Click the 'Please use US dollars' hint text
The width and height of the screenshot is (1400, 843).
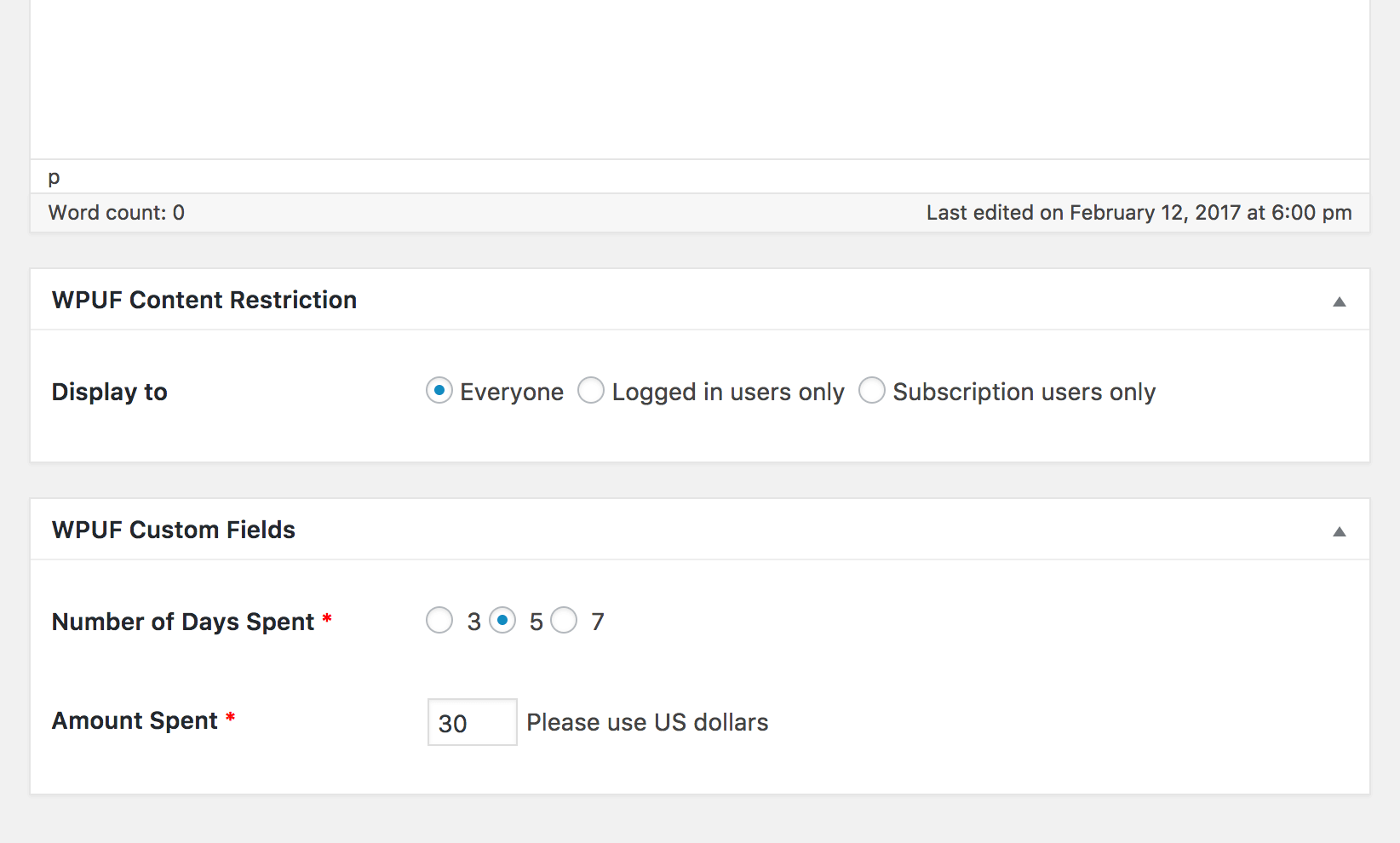pos(647,722)
